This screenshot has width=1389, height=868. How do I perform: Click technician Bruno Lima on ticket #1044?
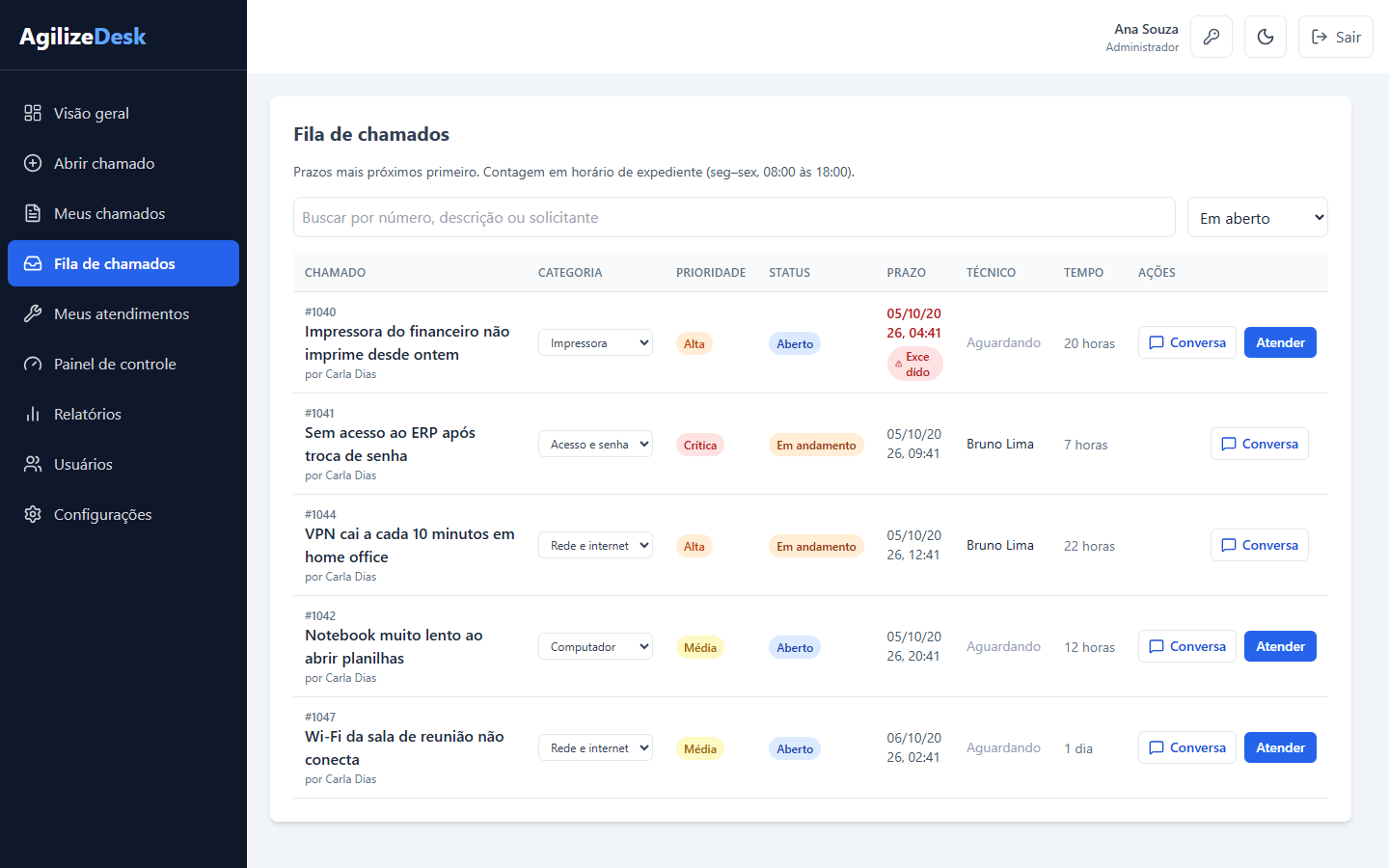coord(1000,545)
